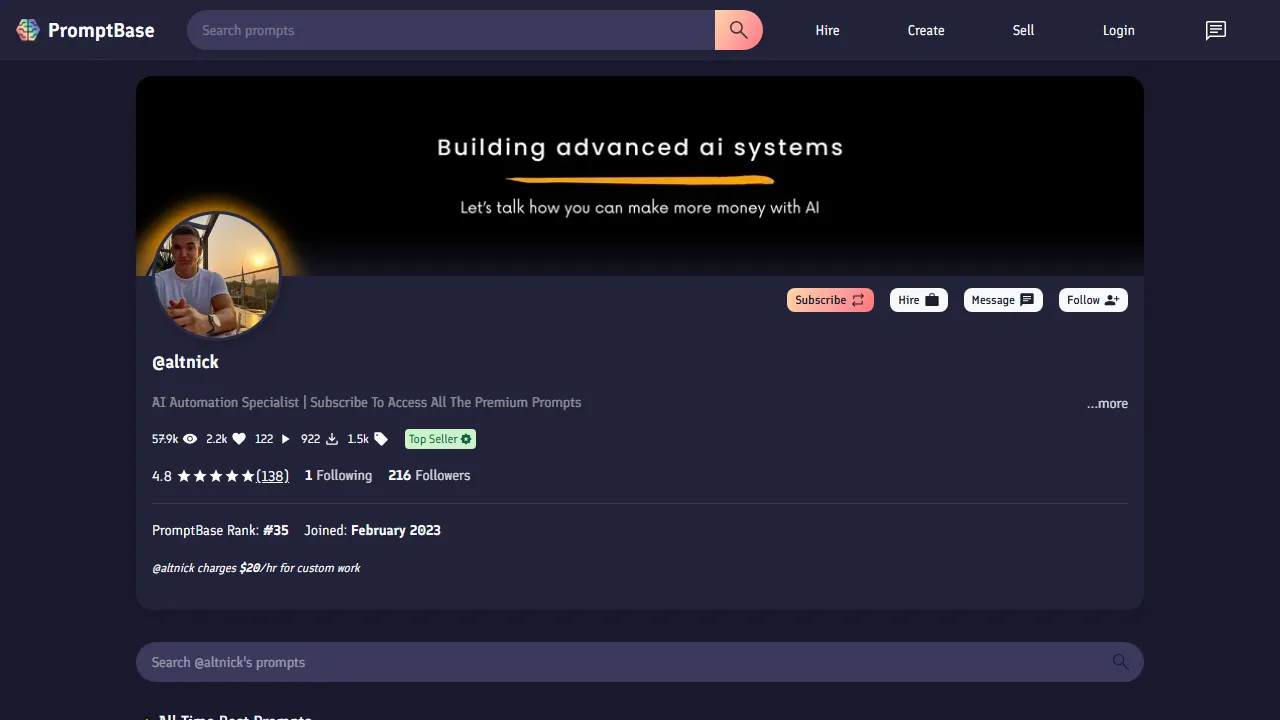Click the Top Seller badge
1280x720 pixels.
tap(440, 438)
